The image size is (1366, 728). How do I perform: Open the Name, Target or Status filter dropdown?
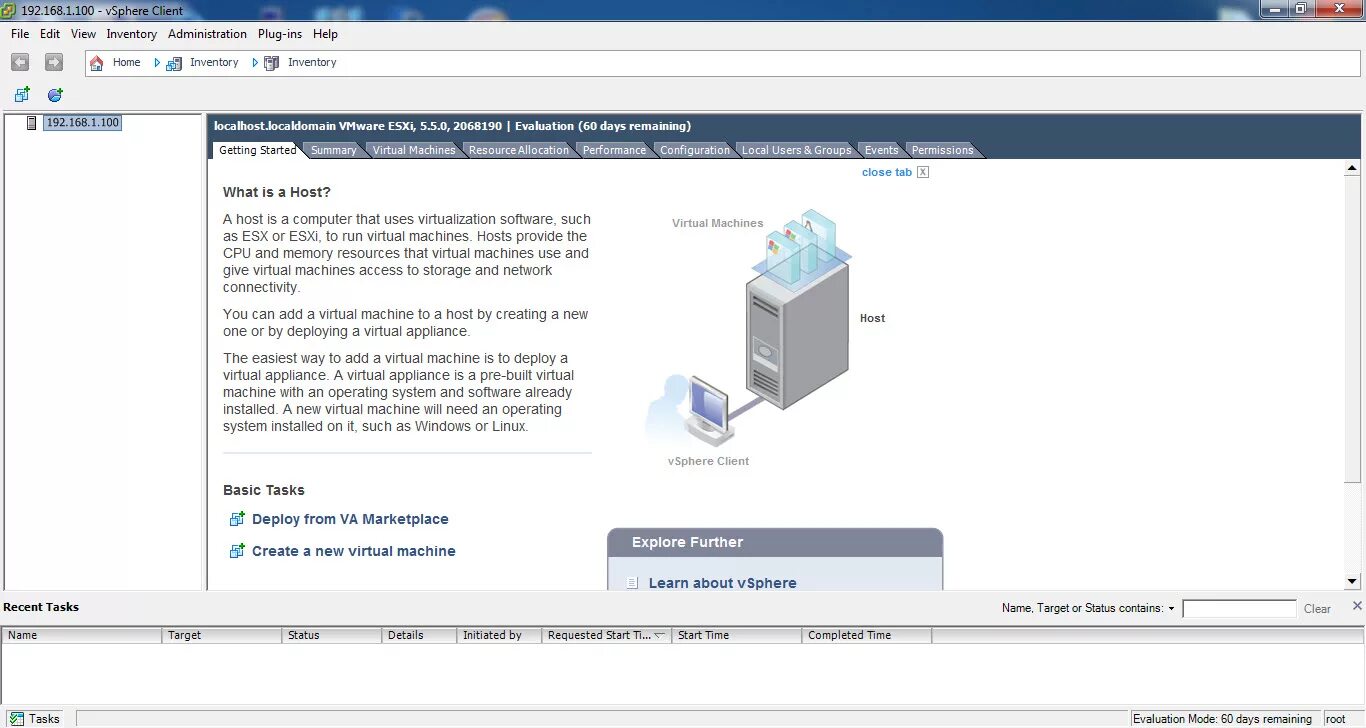tap(1171, 608)
